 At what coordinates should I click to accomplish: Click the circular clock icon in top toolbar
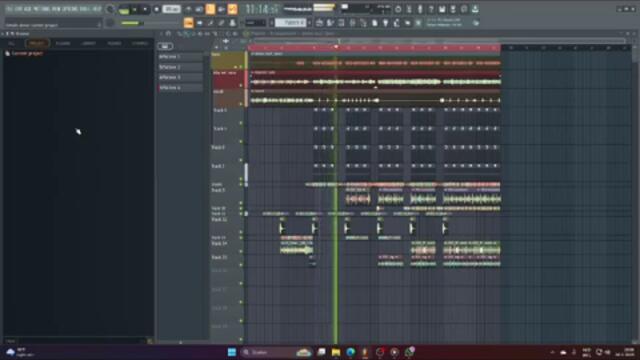(398, 9)
